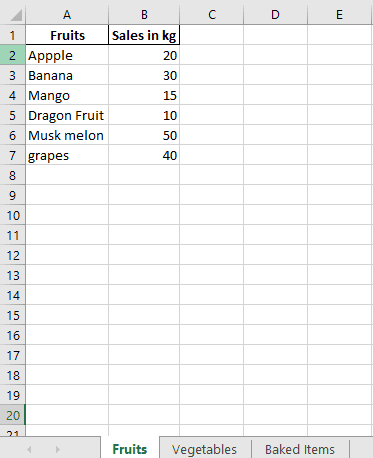Click the cell containing Appple

tap(67, 55)
